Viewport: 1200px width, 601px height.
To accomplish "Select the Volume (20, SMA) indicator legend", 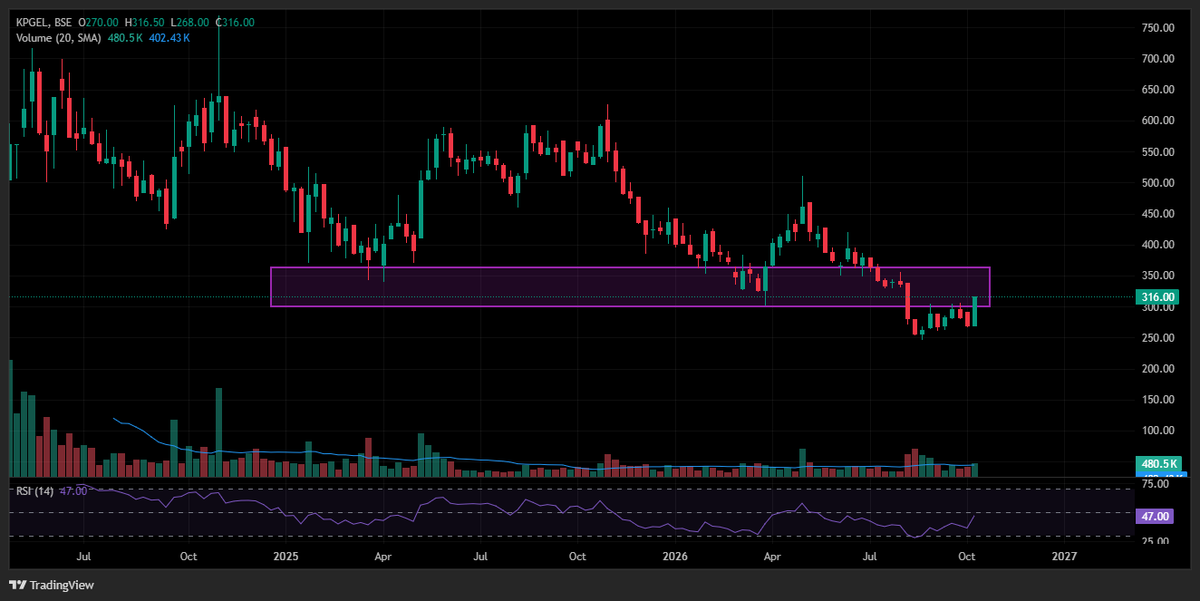I will tap(58, 38).
